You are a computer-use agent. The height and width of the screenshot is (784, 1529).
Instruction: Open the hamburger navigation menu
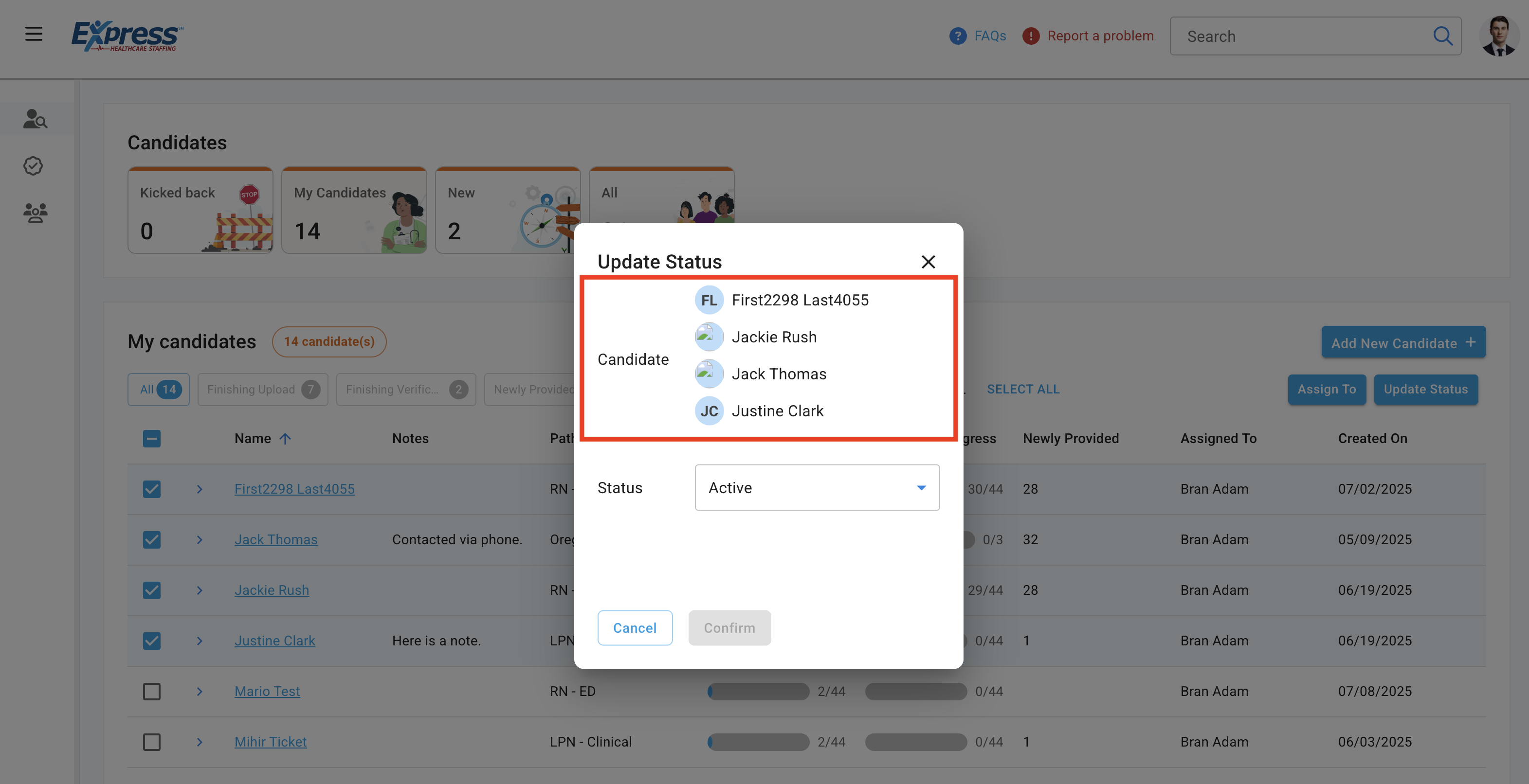33,34
